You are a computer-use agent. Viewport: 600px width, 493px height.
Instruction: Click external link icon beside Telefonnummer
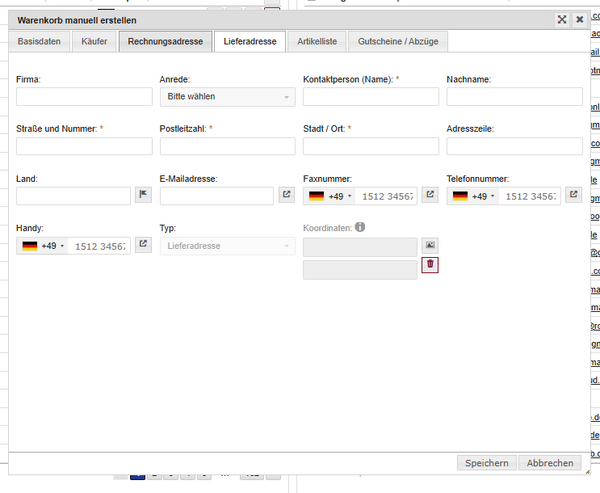[574, 194]
